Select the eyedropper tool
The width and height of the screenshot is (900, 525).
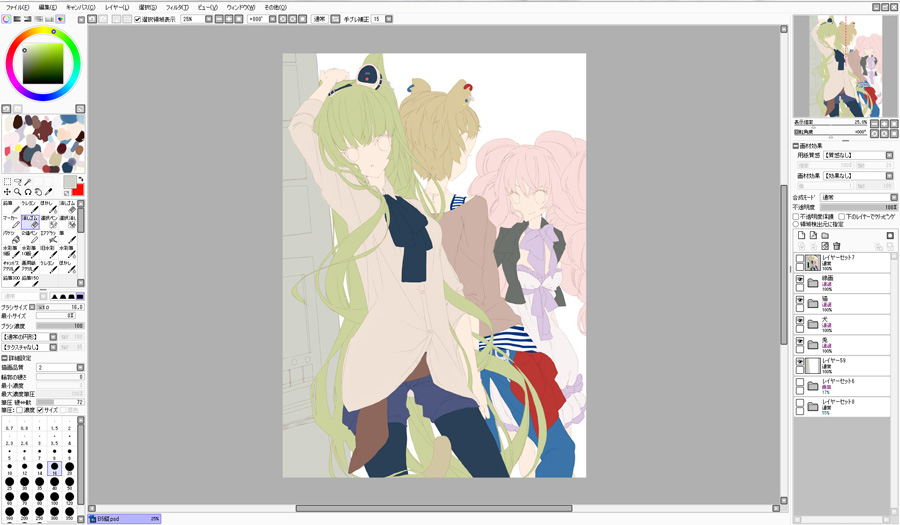click(x=48, y=192)
